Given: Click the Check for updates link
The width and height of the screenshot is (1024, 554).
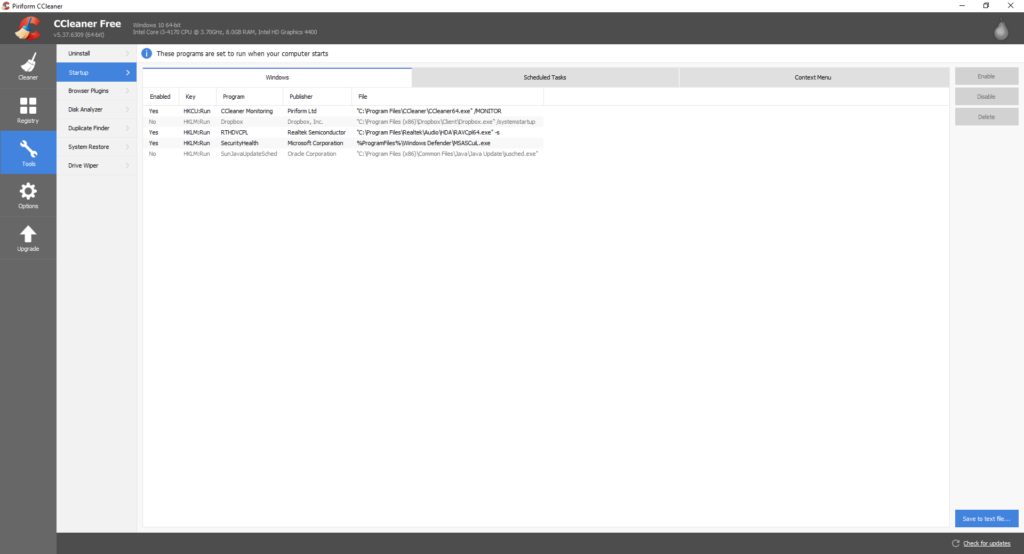Looking at the screenshot, I should 986,543.
